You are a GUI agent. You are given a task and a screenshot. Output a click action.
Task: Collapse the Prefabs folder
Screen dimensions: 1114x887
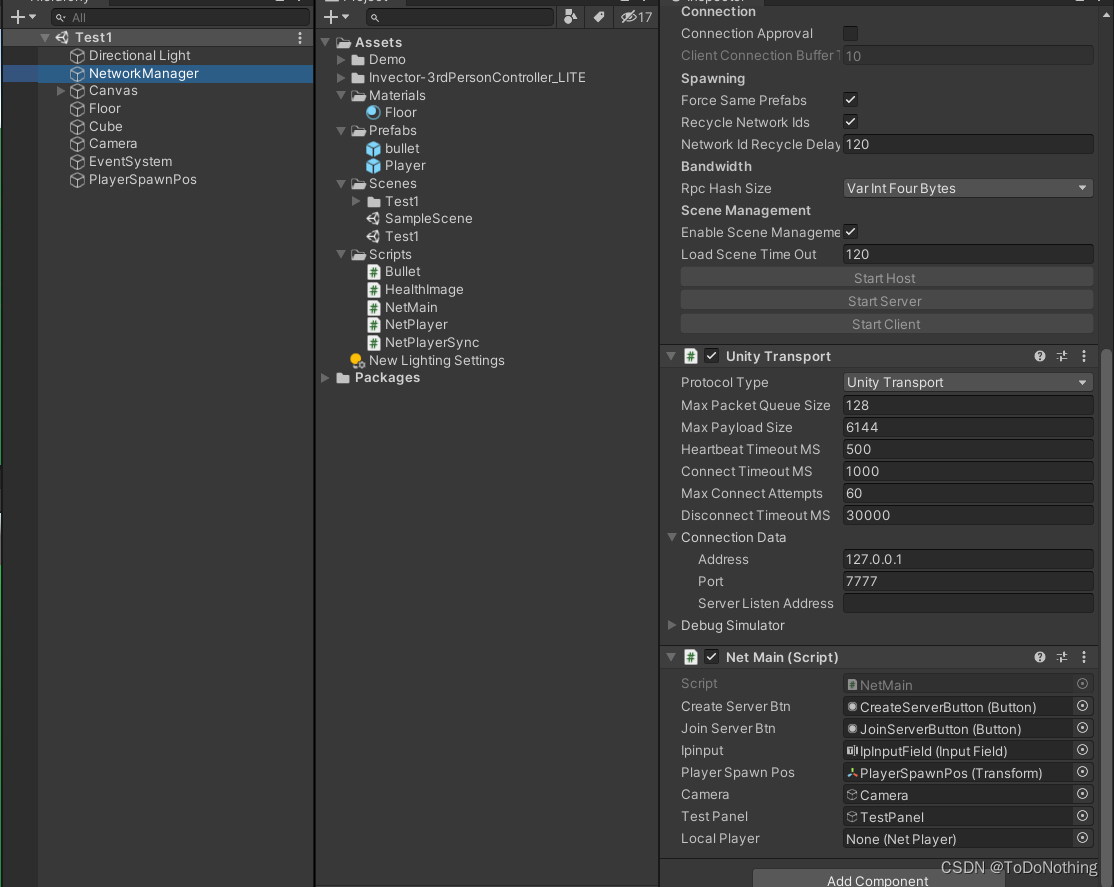pyautogui.click(x=341, y=131)
